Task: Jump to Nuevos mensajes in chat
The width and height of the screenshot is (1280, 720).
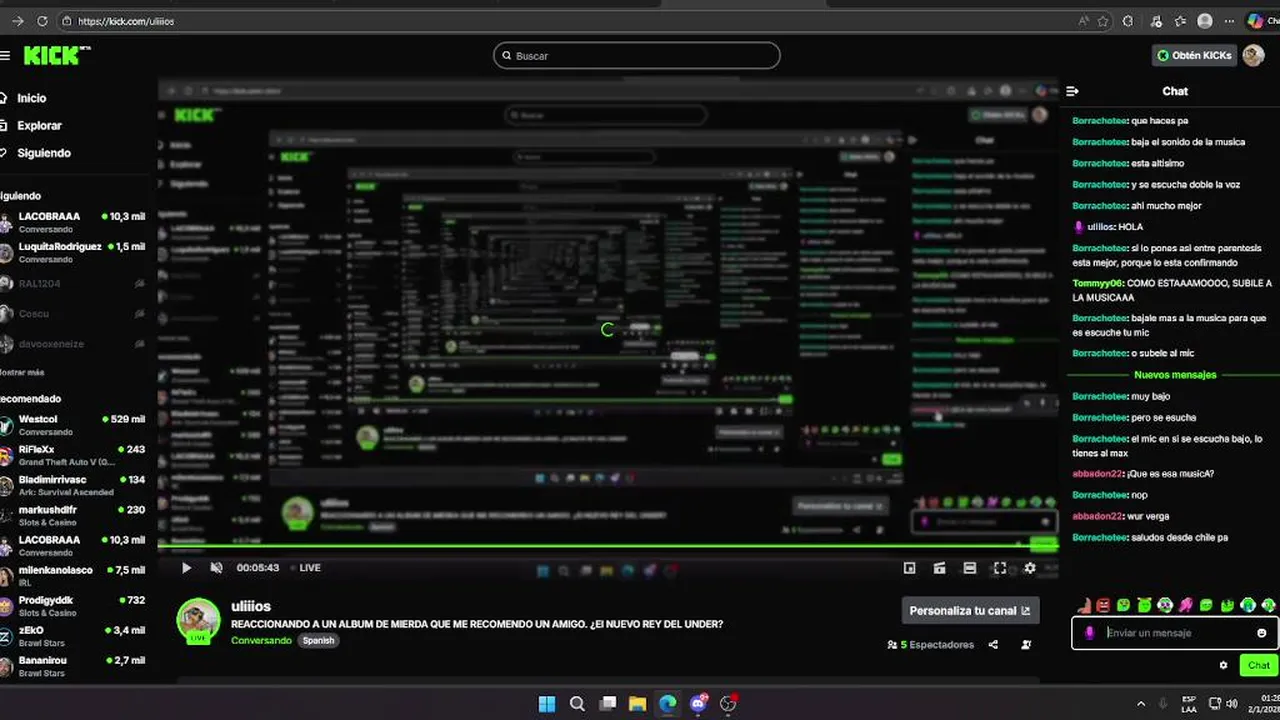Action: click(1175, 375)
